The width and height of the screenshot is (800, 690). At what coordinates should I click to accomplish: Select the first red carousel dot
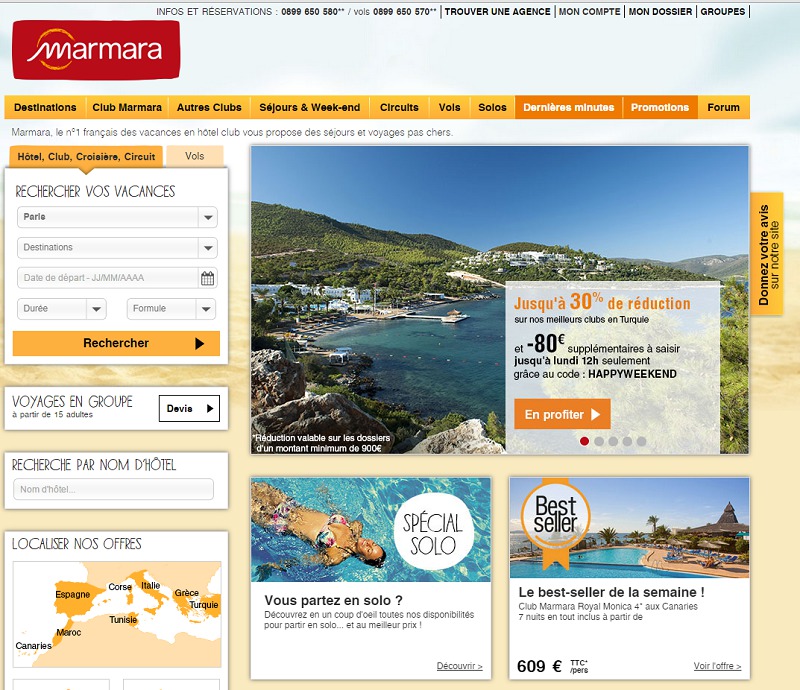pyautogui.click(x=585, y=441)
